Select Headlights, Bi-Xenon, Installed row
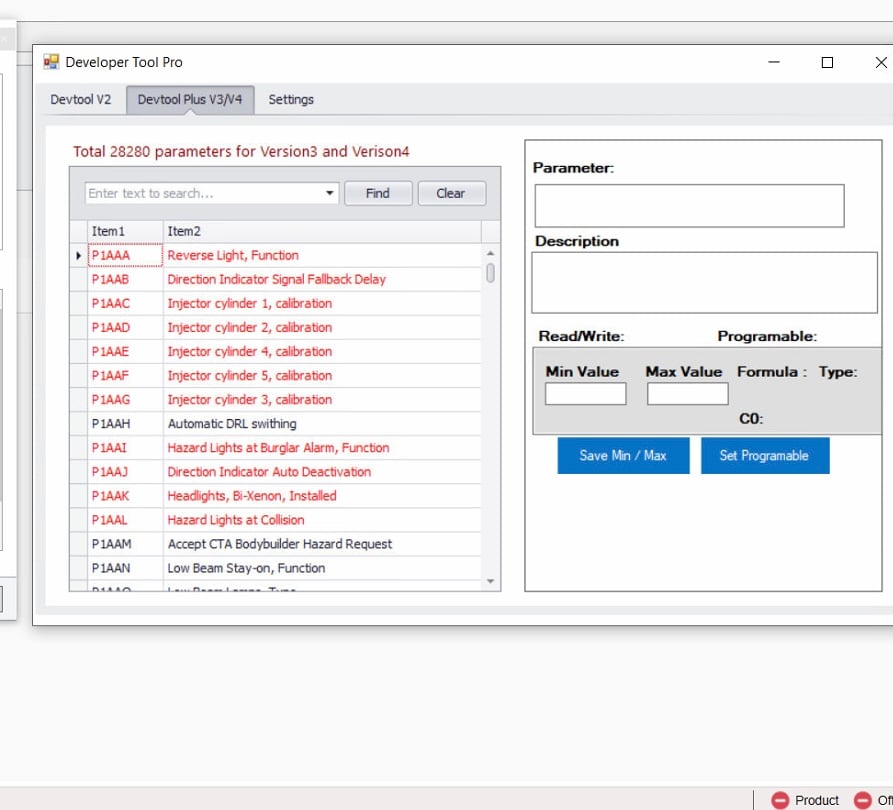 [322, 496]
